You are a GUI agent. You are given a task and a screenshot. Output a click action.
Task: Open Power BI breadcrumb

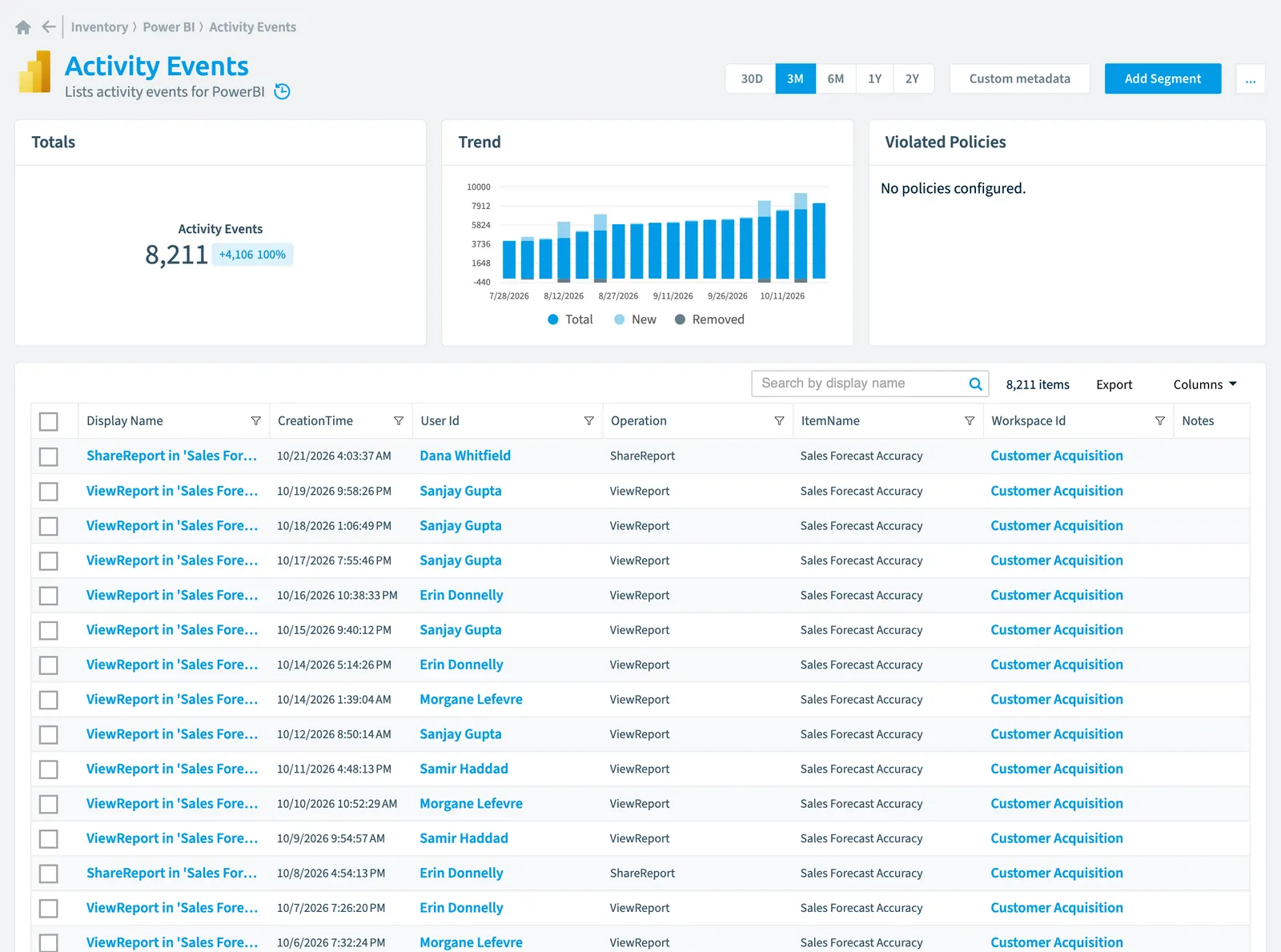coord(169,27)
